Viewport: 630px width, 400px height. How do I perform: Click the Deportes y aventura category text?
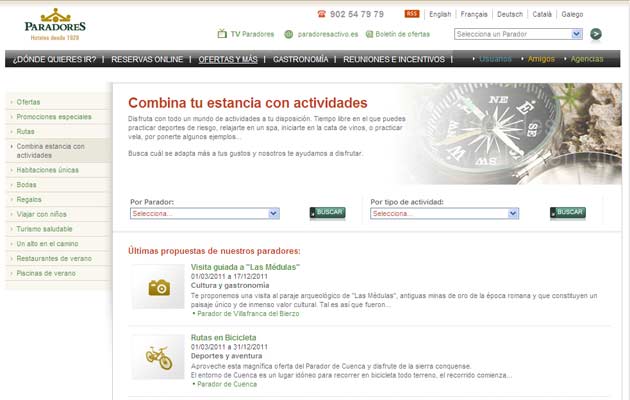click(226, 356)
